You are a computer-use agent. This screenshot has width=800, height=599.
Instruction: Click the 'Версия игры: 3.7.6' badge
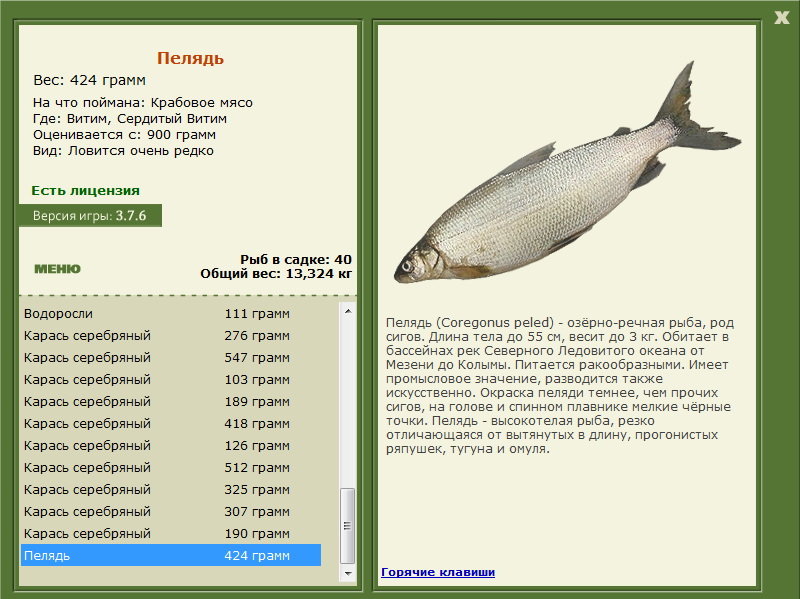90,215
